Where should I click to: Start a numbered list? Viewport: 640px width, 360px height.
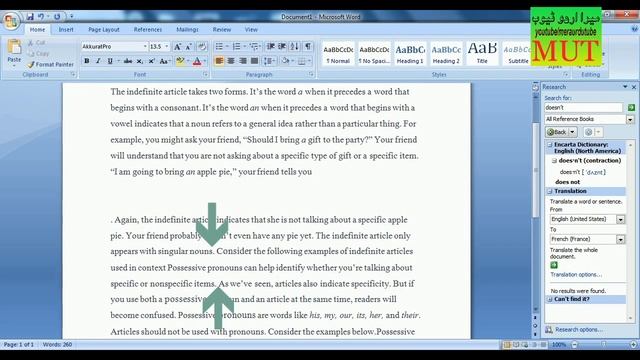click(x=236, y=47)
